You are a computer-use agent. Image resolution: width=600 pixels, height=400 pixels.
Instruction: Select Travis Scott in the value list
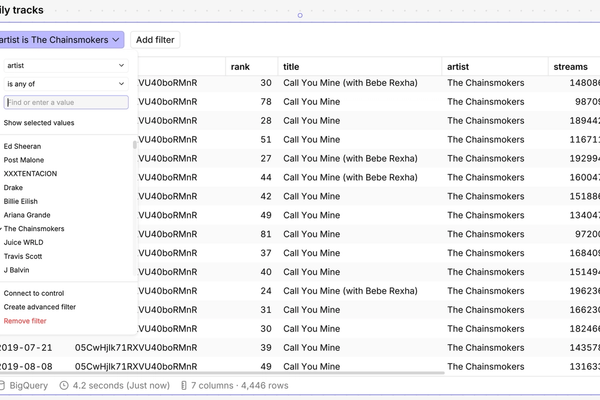coord(23,256)
